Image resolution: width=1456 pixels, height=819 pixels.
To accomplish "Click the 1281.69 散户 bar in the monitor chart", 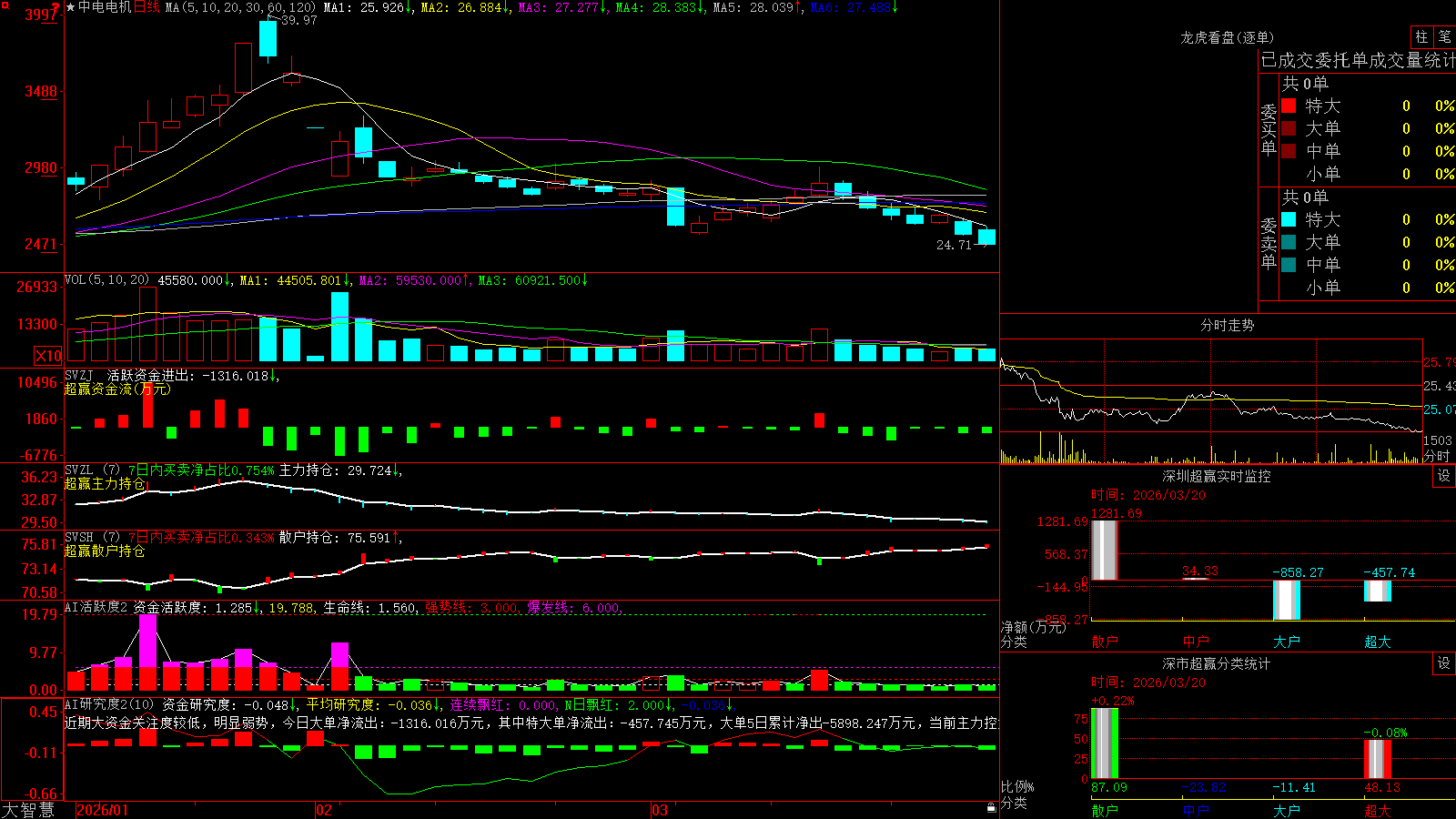I will (1105, 550).
